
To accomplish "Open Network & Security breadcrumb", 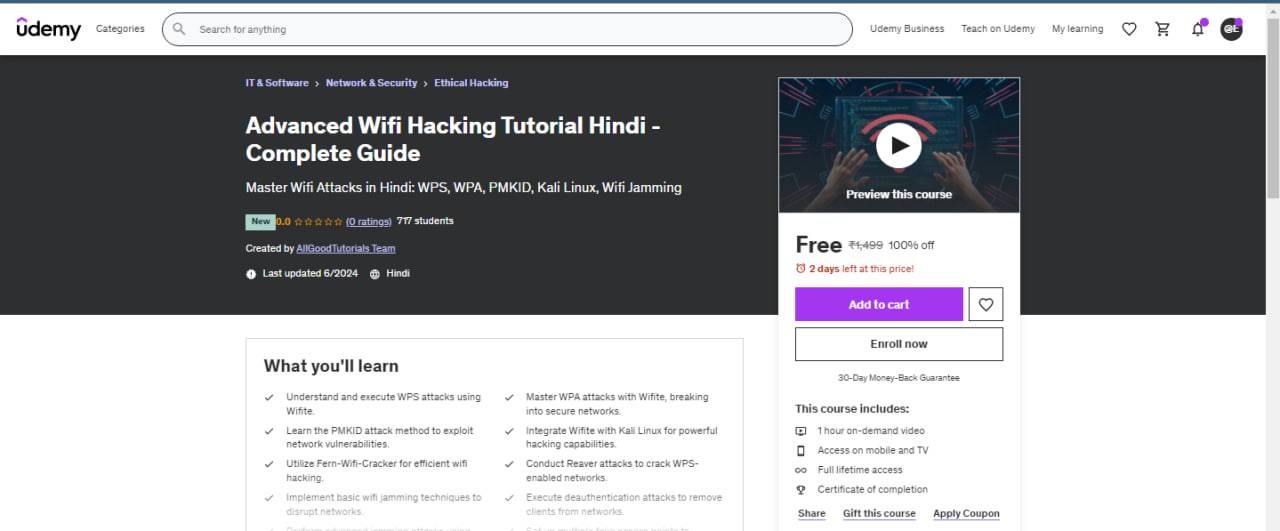I will [371, 83].
